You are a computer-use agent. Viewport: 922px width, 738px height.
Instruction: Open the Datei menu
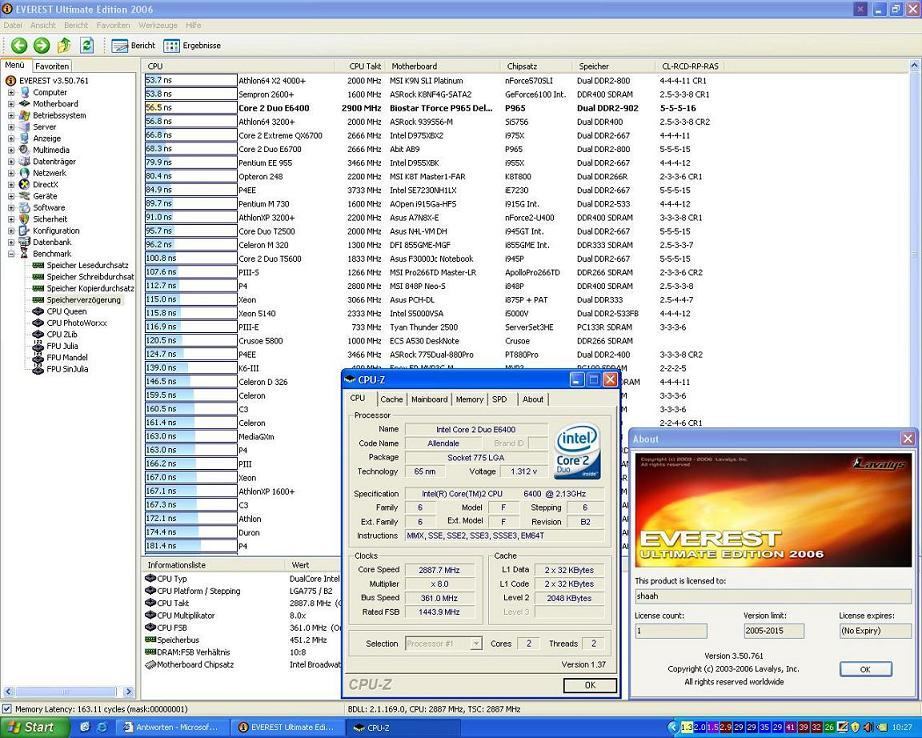[13, 25]
